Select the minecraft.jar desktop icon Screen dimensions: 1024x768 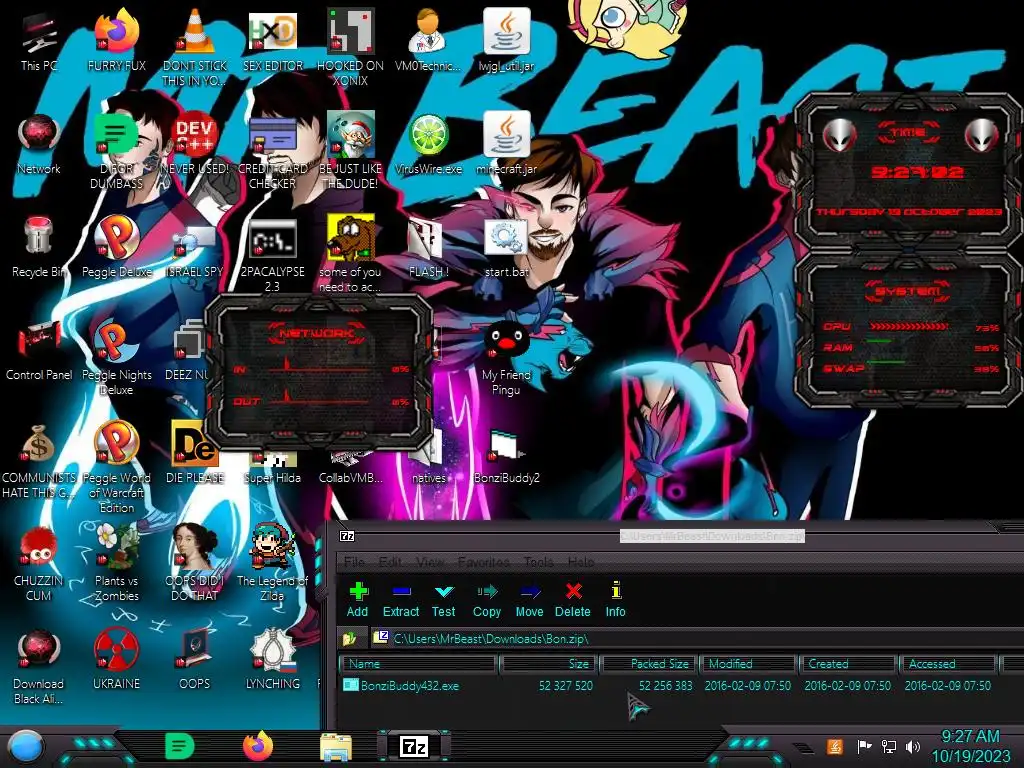pyautogui.click(x=506, y=144)
